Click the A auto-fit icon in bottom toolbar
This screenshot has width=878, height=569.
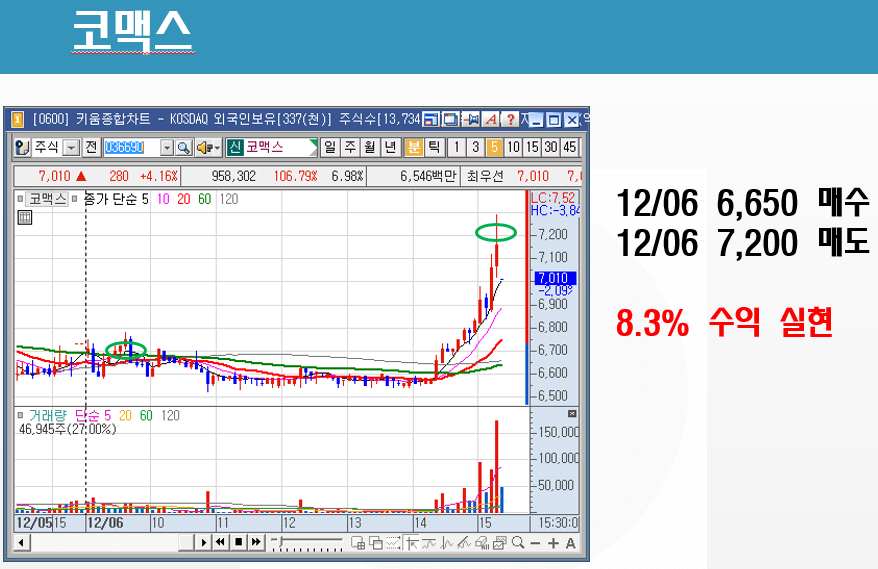coord(570,543)
